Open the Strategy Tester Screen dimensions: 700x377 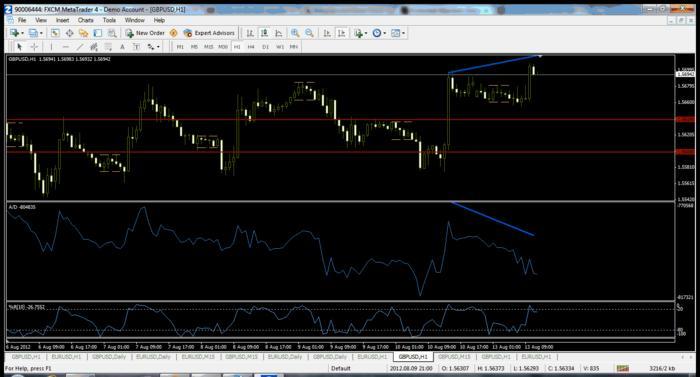pyautogui.click(x=112, y=33)
